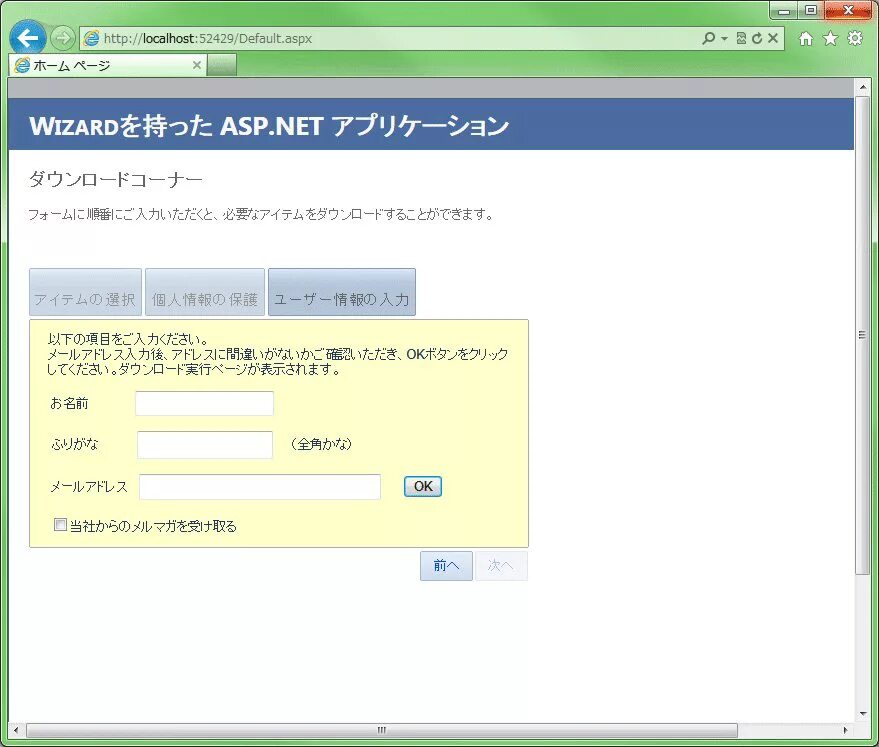Click the お名前 text field
Screen dimensions: 879x747
[x=204, y=403]
